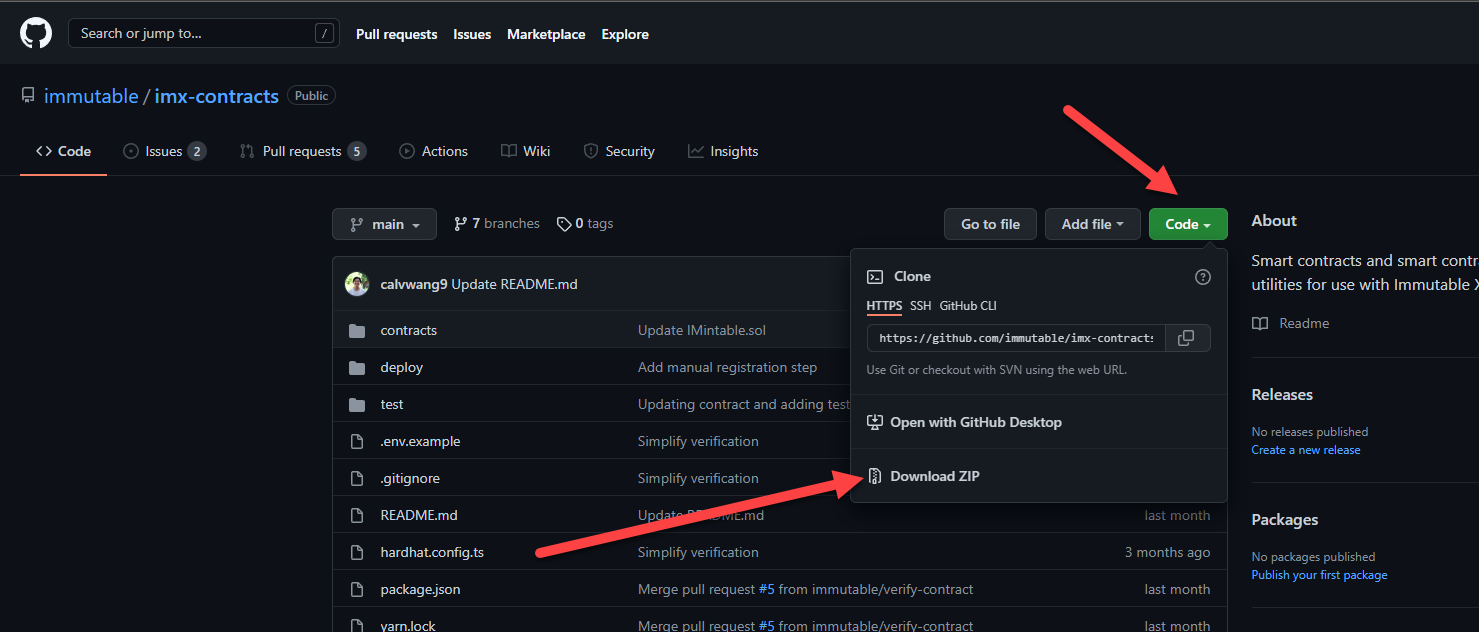Select the SSH clone tab
The image size is (1479, 632).
click(920, 306)
